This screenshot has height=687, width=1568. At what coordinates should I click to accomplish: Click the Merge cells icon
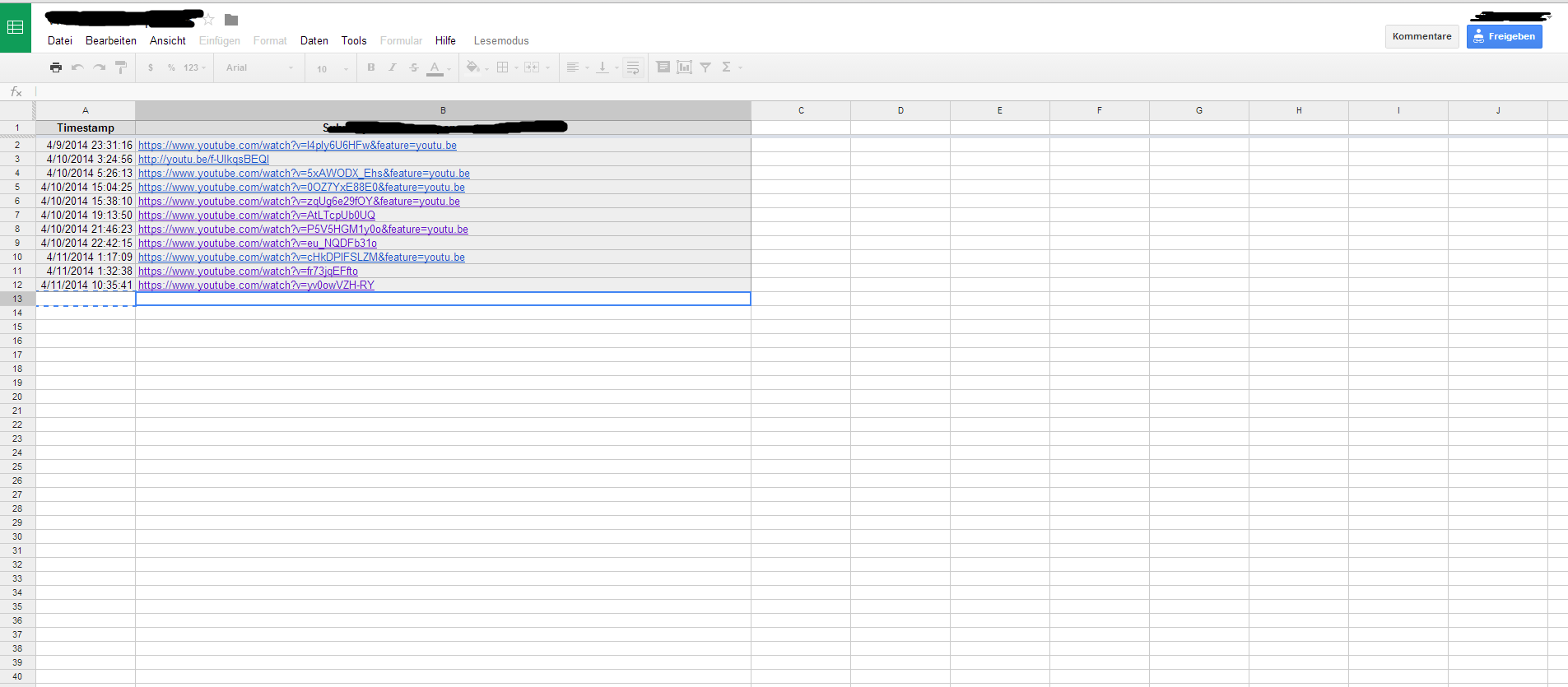coord(532,67)
